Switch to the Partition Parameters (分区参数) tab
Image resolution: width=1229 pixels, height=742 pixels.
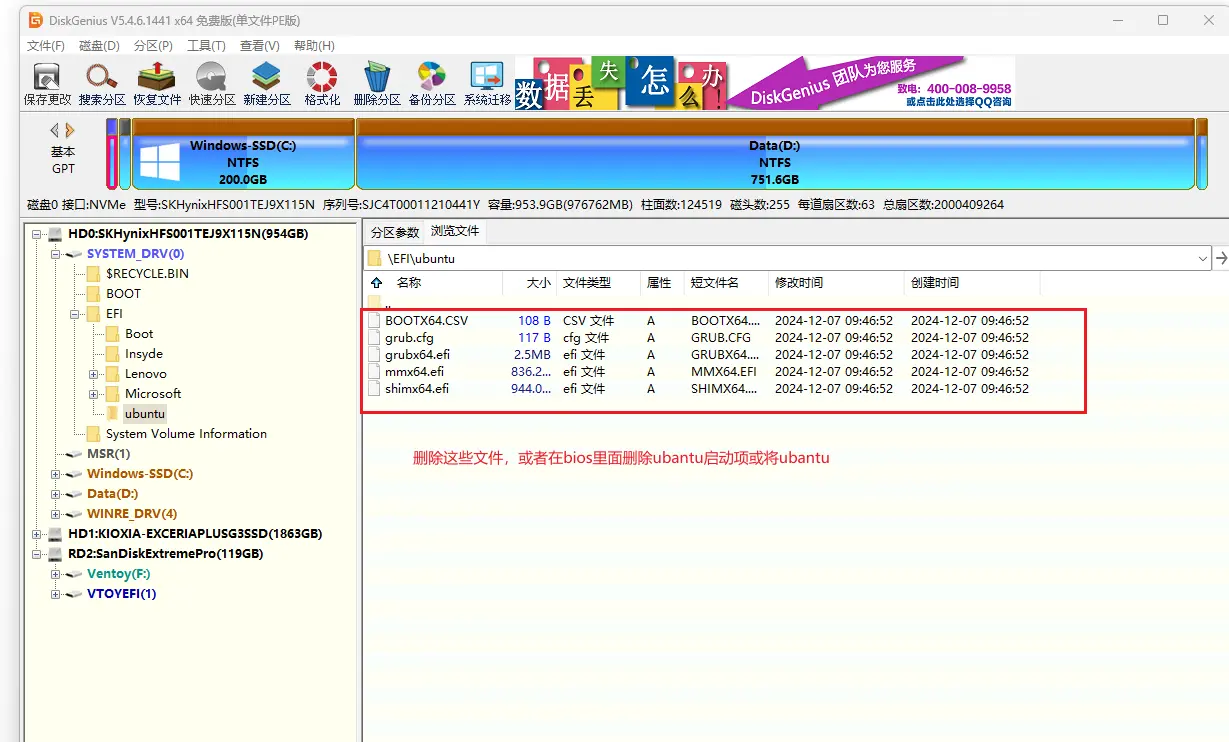pos(395,232)
